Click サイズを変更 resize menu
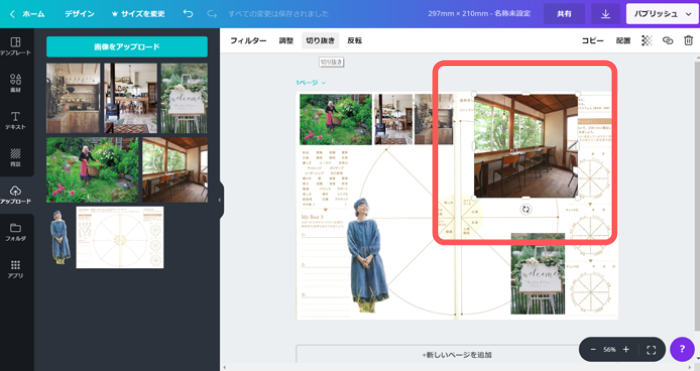This screenshot has width=700, height=371. click(x=138, y=14)
